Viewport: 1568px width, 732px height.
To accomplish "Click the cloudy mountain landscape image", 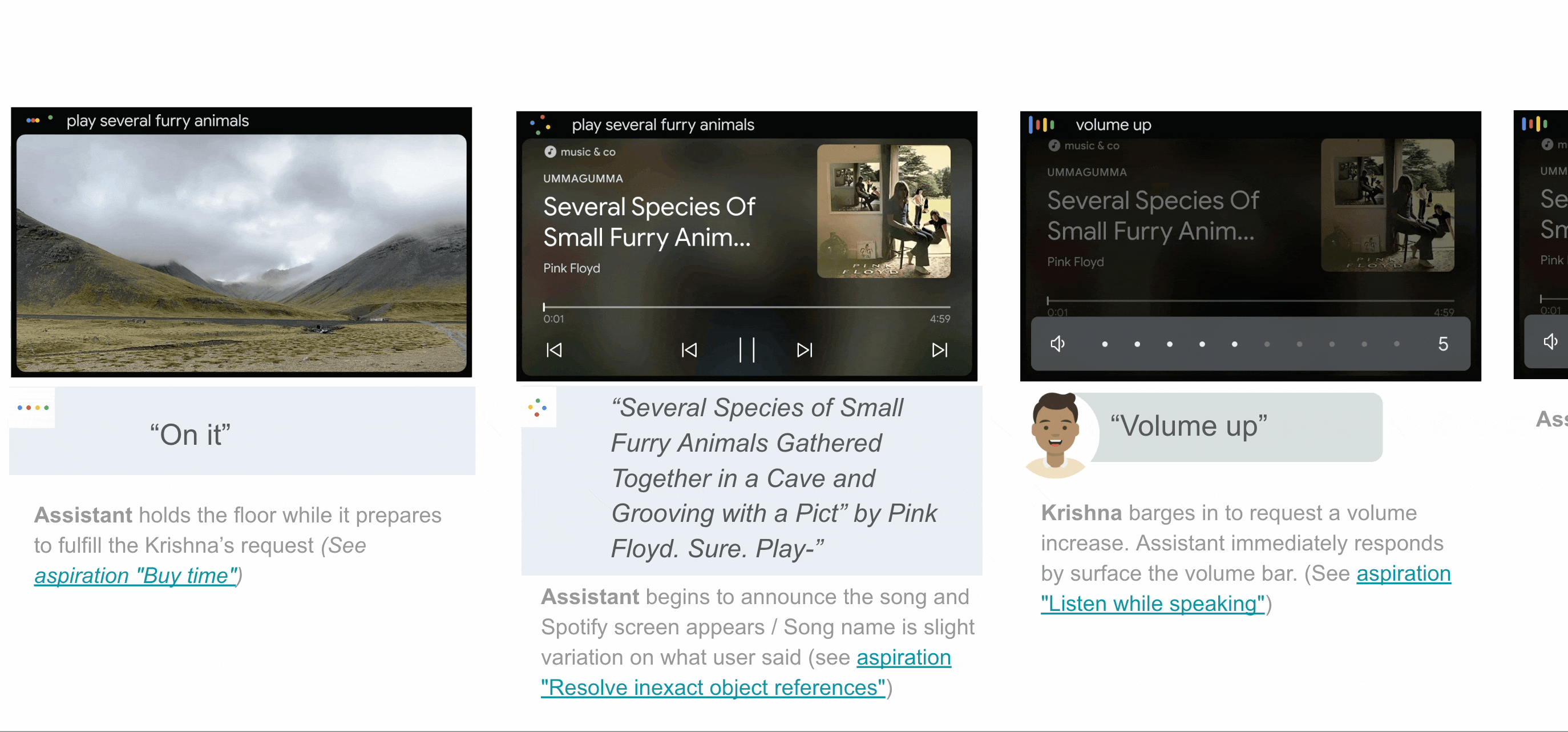I will [242, 253].
